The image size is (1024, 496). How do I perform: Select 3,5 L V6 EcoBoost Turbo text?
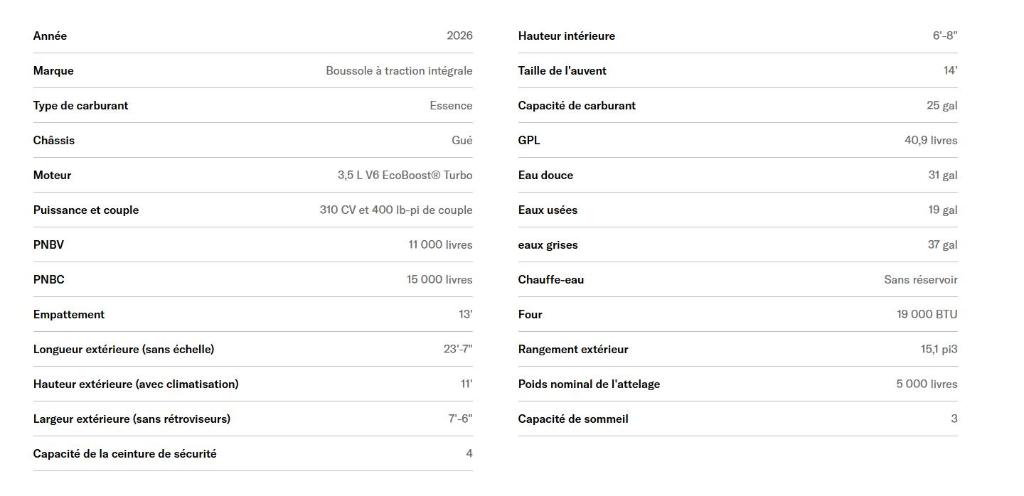[x=404, y=175]
